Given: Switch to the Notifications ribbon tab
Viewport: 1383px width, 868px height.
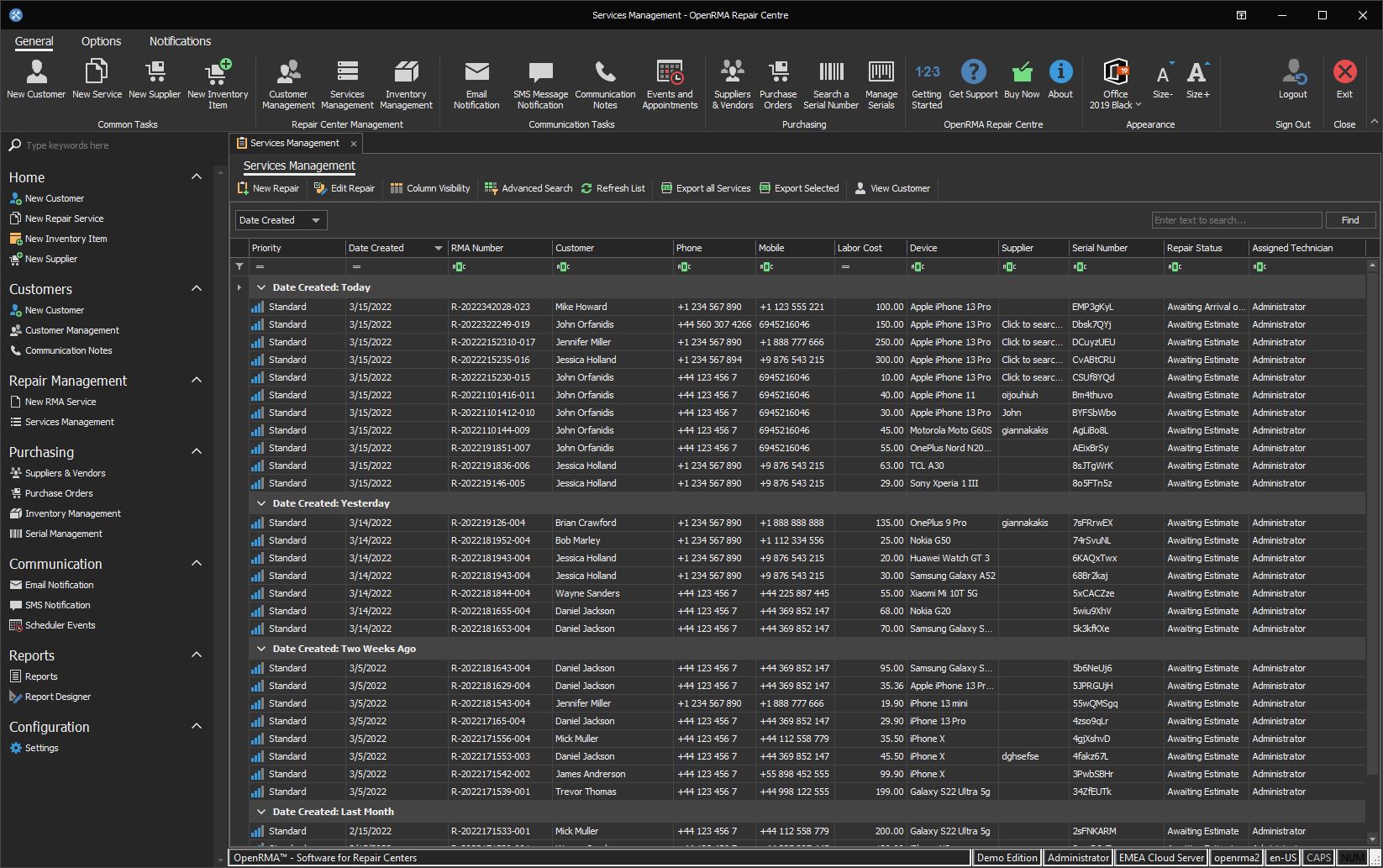Looking at the screenshot, I should click(x=180, y=41).
